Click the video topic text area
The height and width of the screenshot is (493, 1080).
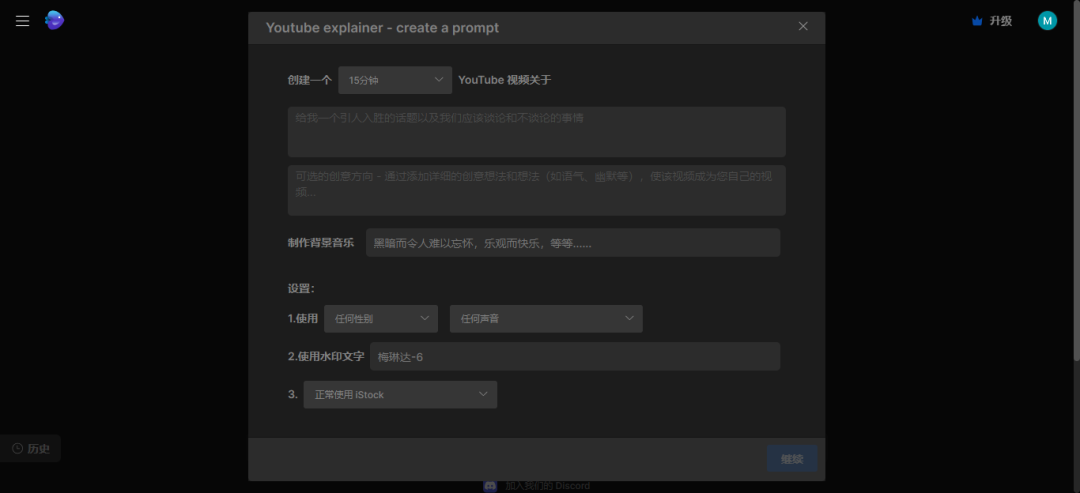click(x=536, y=132)
